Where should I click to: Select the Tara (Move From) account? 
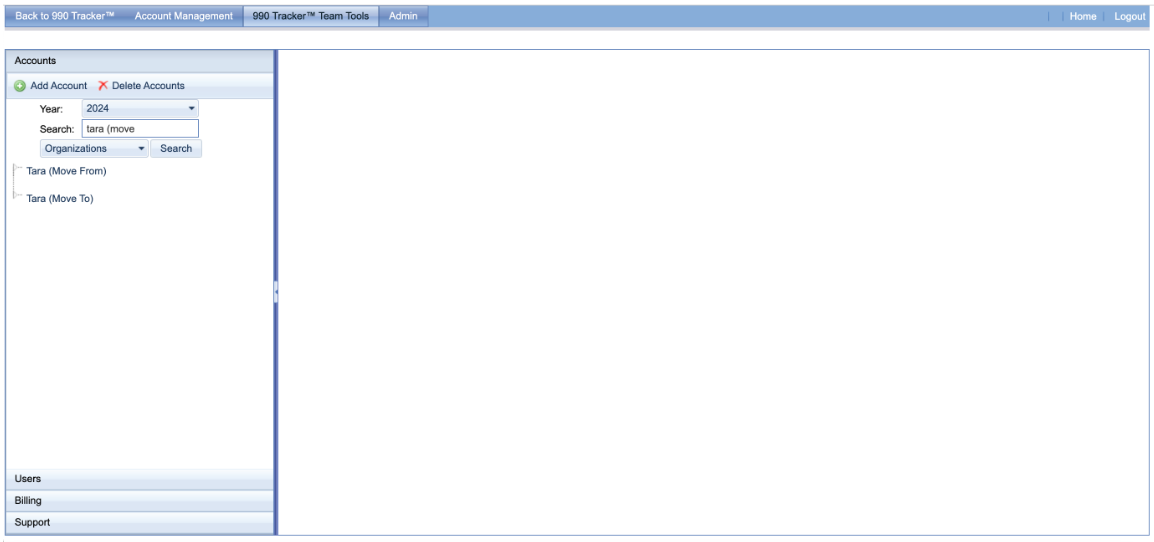pos(66,171)
